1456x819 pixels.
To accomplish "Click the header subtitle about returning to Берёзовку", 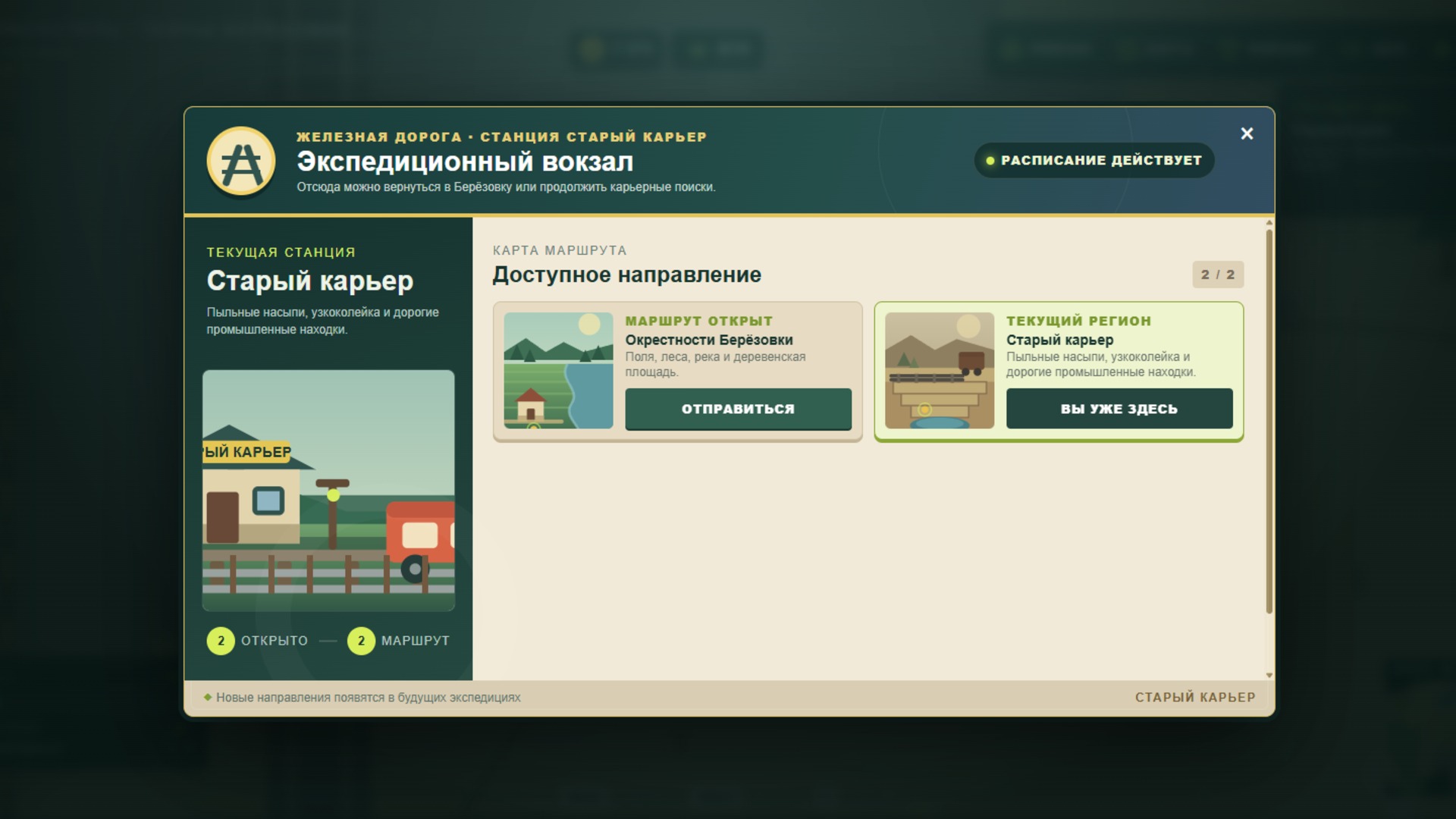I will (506, 187).
